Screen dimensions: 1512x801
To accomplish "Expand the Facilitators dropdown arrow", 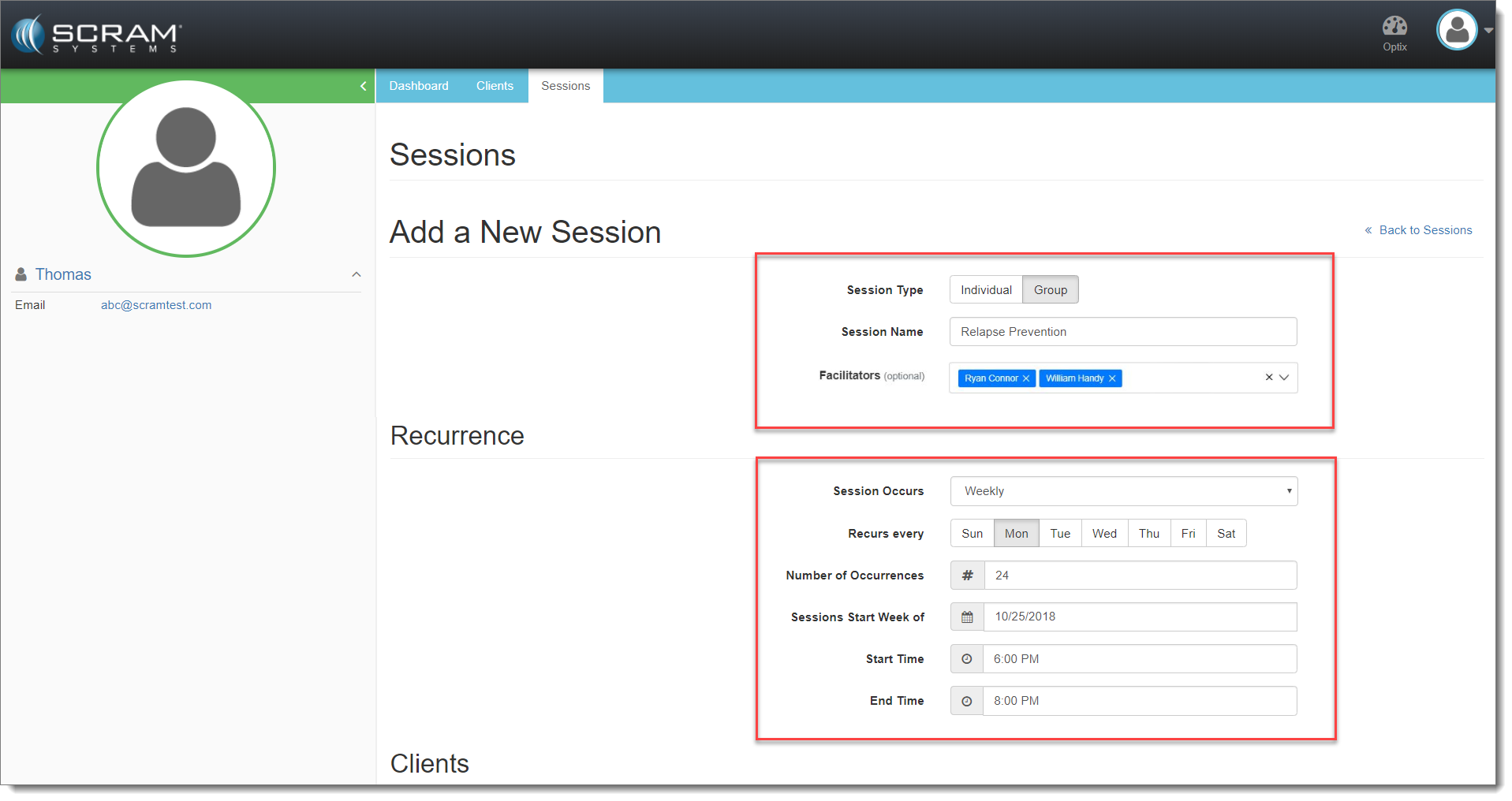I will (x=1284, y=378).
